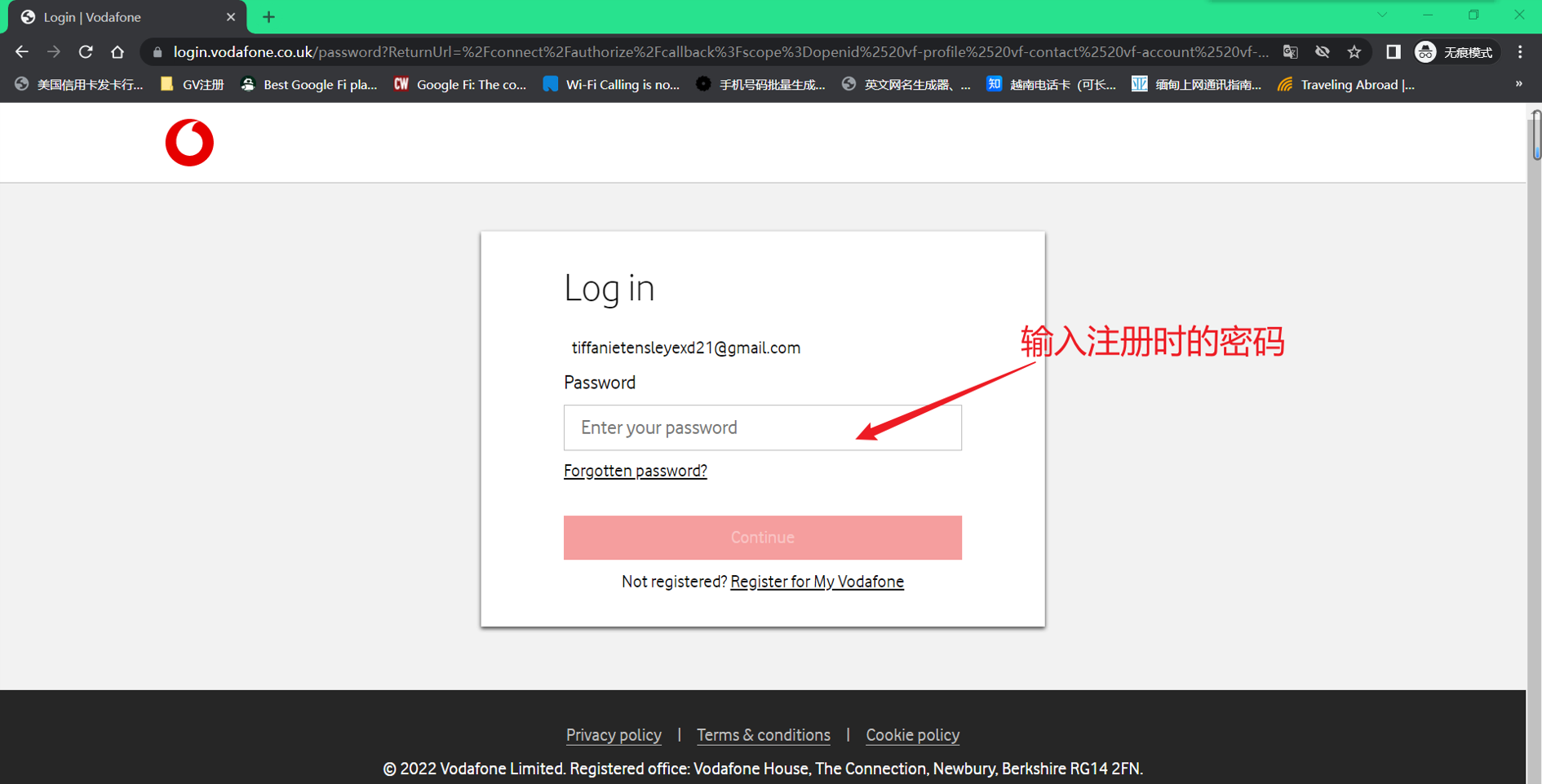Bookmark this page with star icon
The image size is (1542, 784).
point(1354,52)
